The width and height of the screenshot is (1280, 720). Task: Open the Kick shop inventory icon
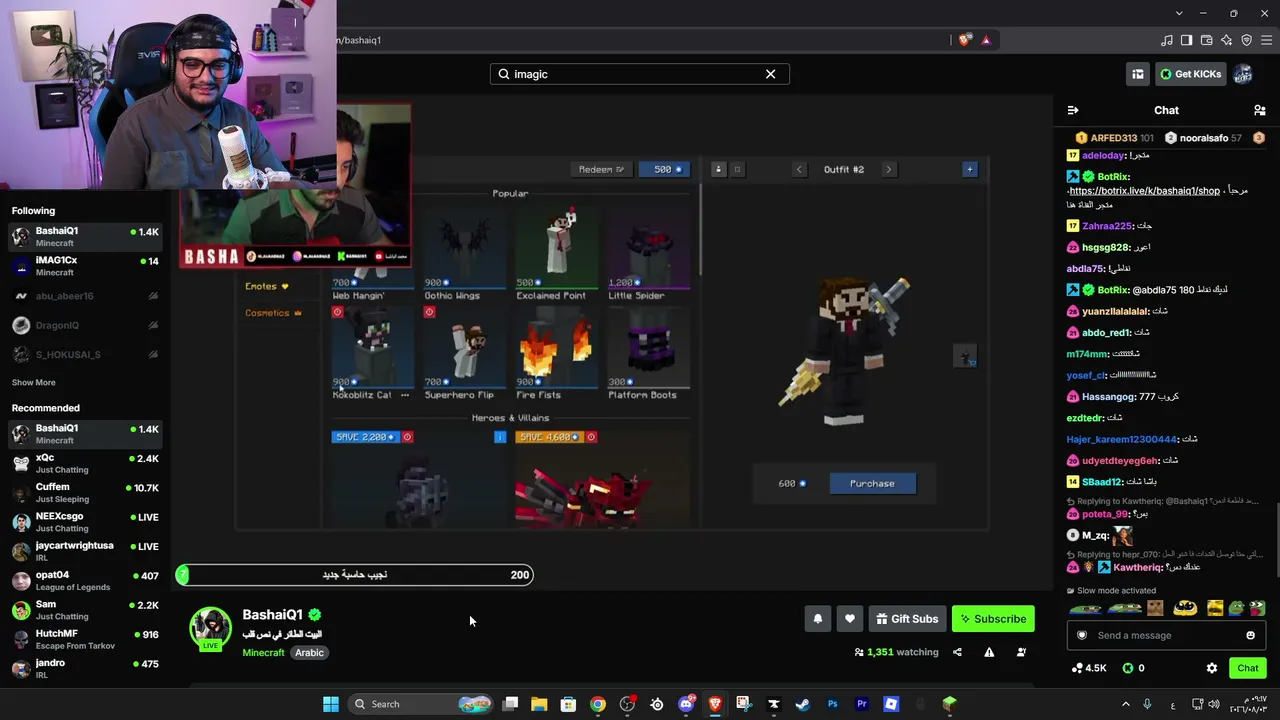click(1137, 74)
